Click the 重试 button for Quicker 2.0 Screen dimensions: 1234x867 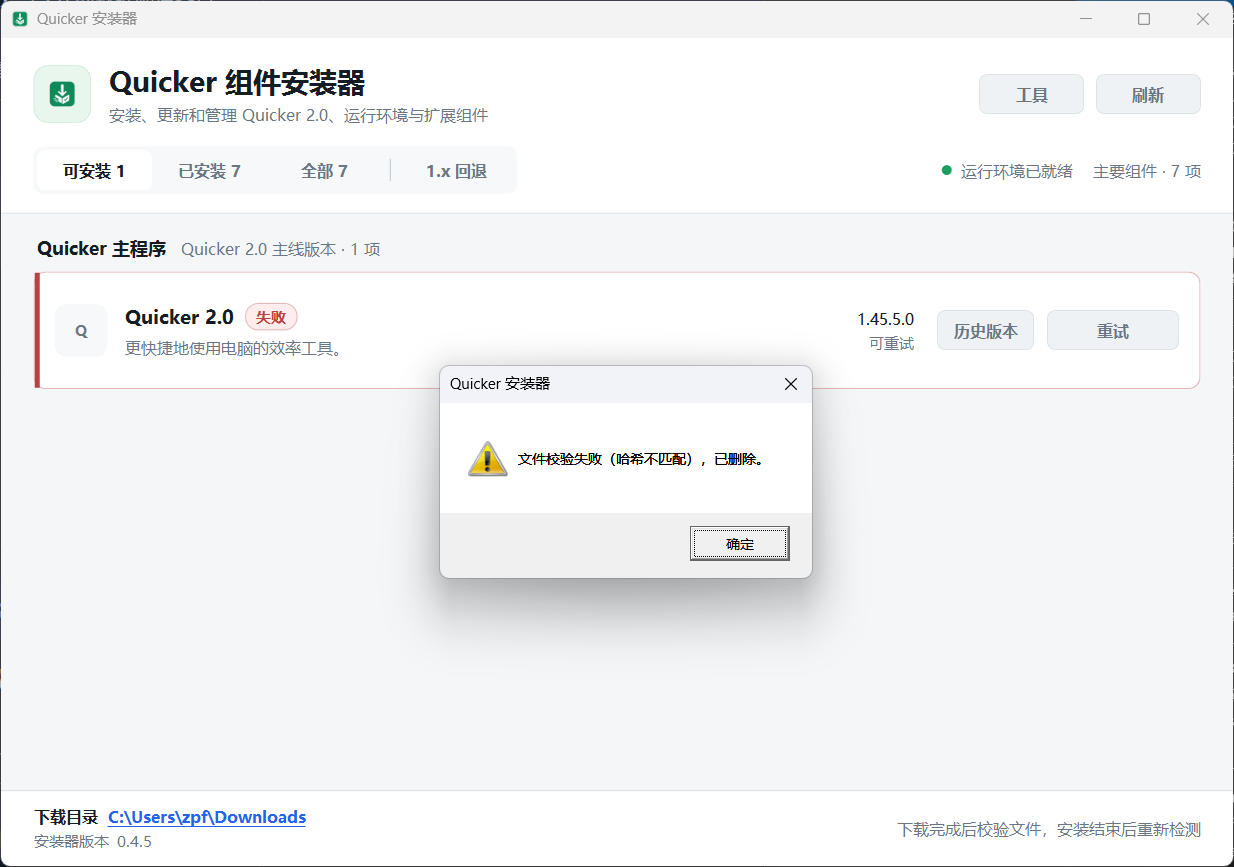[x=1112, y=331]
